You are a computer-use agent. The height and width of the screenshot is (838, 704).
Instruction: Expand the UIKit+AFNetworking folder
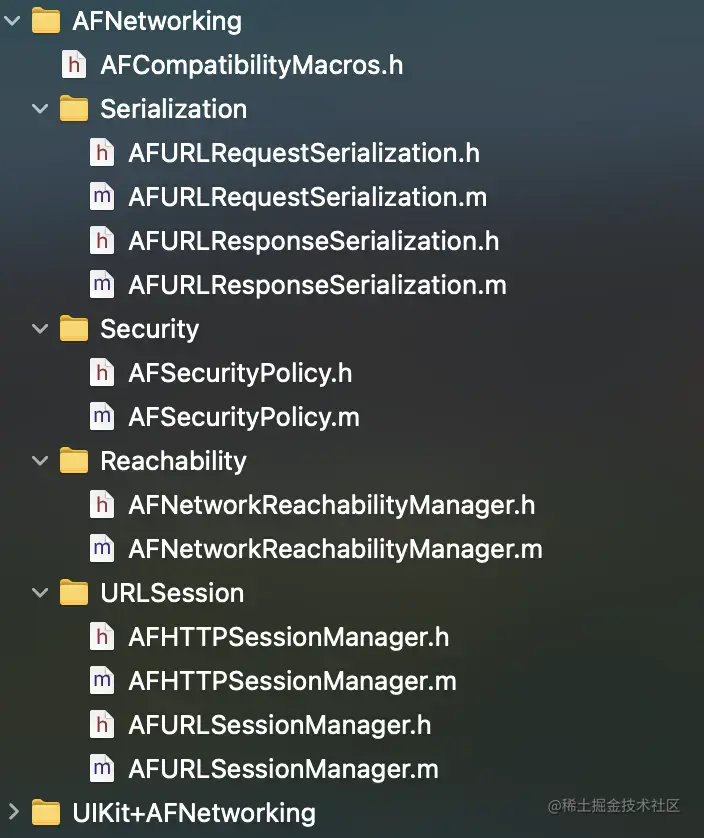(x=12, y=812)
